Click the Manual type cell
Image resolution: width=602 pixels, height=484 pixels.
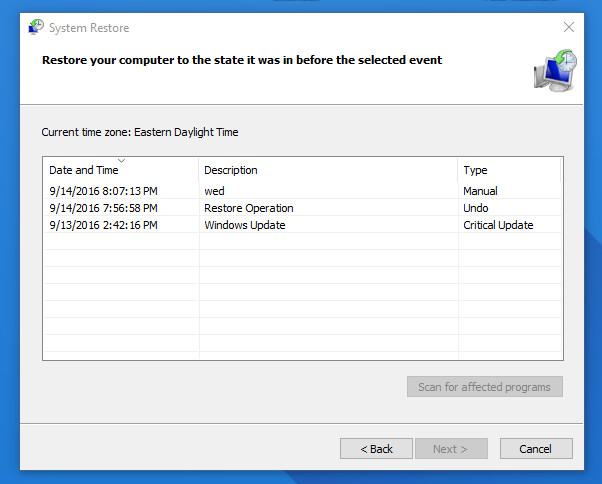480,191
